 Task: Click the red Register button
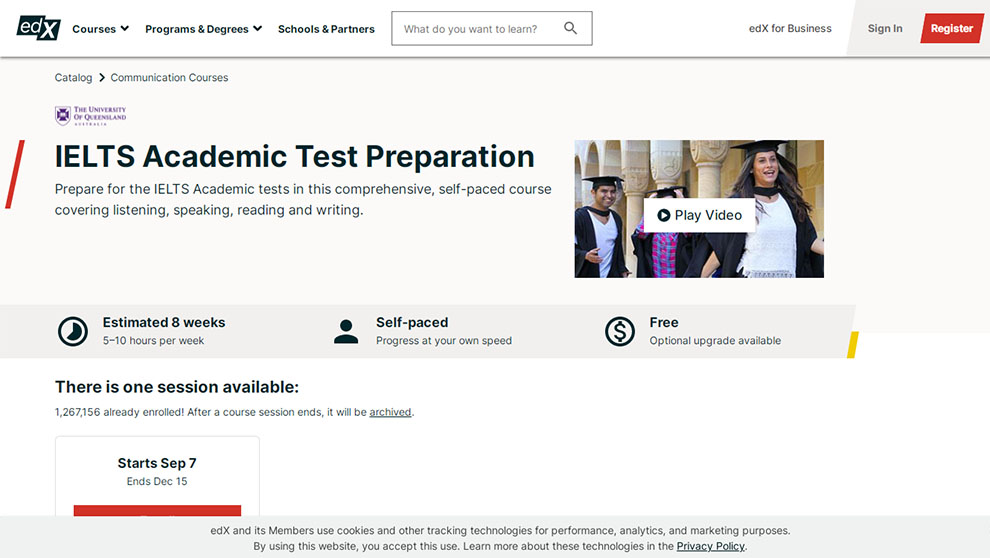(951, 28)
